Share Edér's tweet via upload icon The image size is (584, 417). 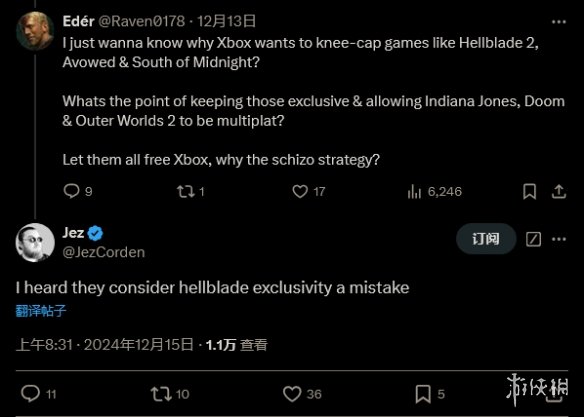pos(559,192)
